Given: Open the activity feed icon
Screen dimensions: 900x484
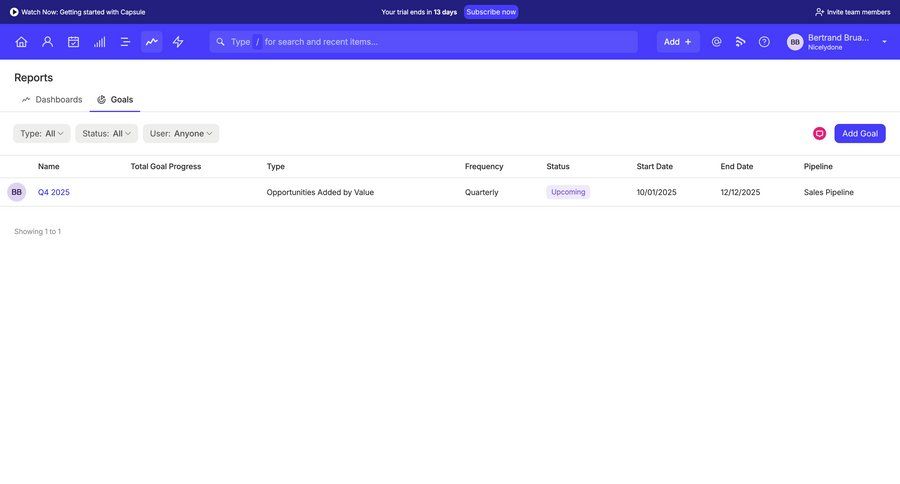Looking at the screenshot, I should click(741, 42).
